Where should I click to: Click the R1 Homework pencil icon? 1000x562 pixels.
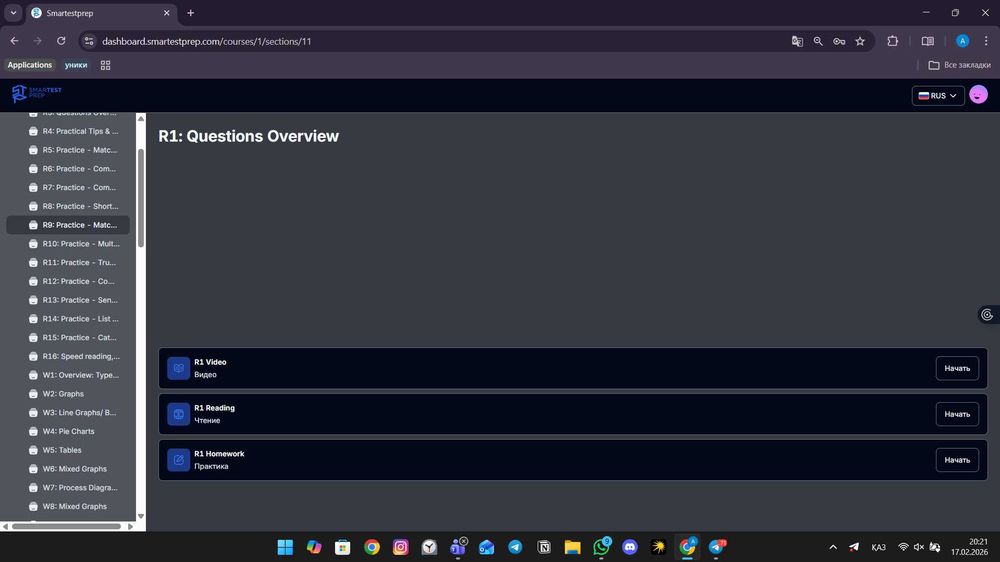(179, 460)
